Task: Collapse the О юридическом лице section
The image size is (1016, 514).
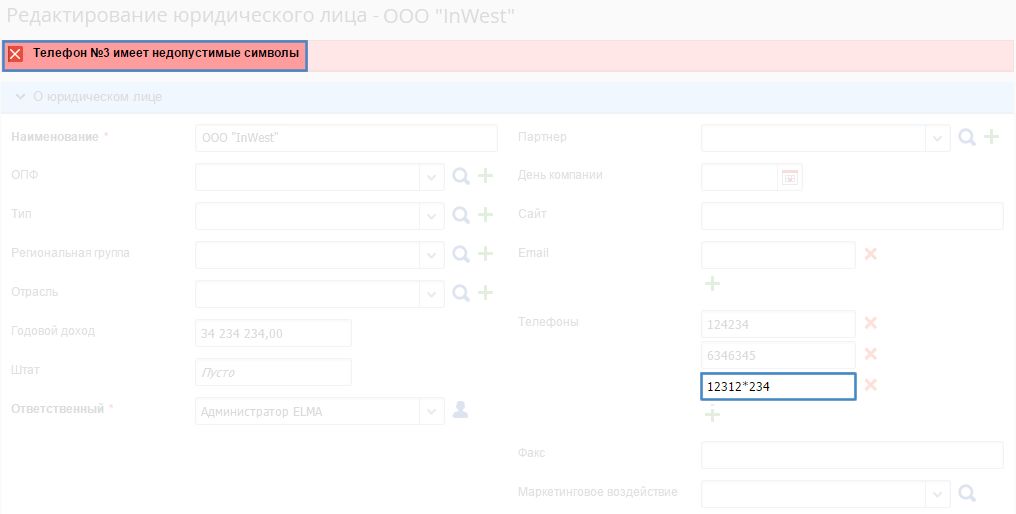Action: coord(20,97)
